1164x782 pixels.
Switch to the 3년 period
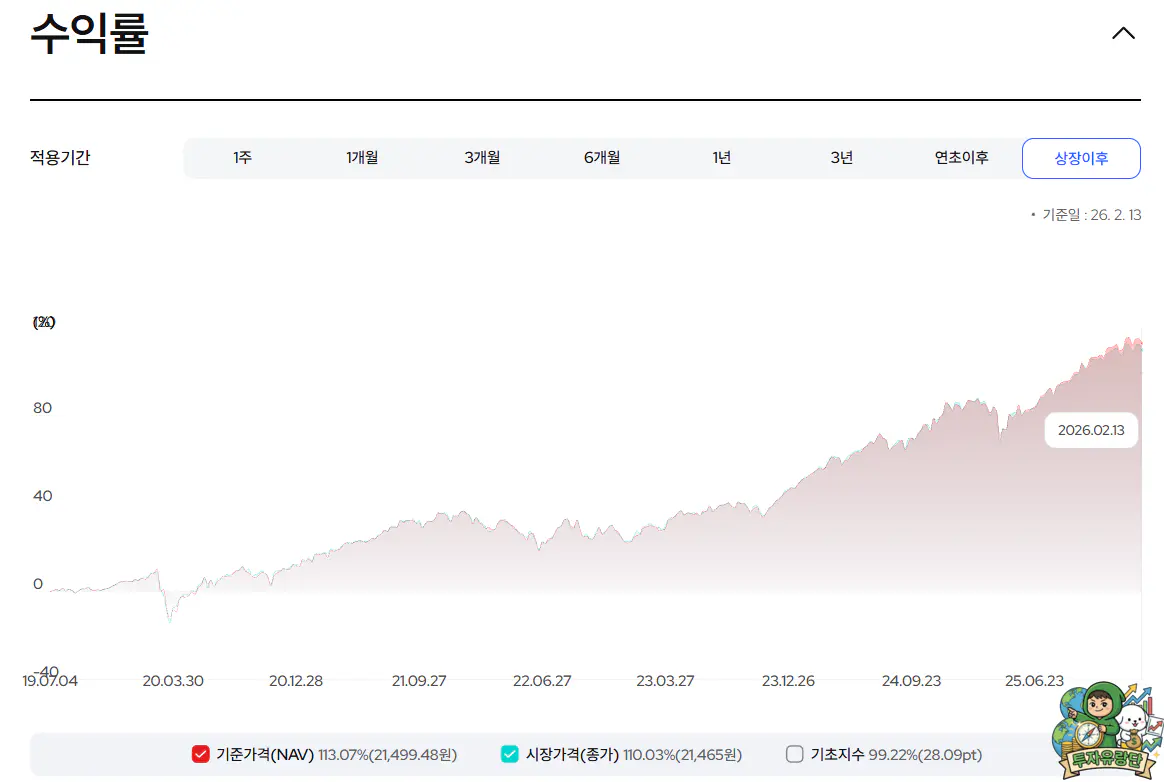pos(842,158)
